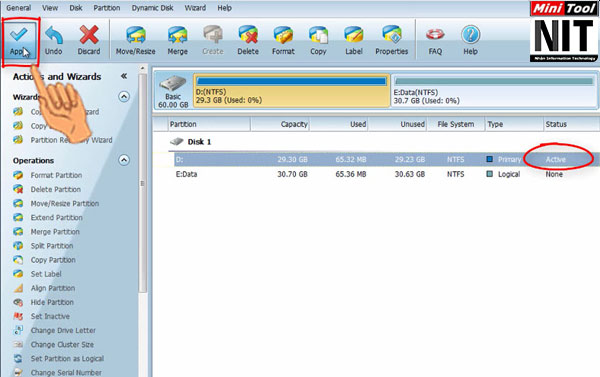Image resolution: width=600 pixels, height=377 pixels.
Task: Select Change Serial Number operation
Action: pyautogui.click(x=66, y=372)
